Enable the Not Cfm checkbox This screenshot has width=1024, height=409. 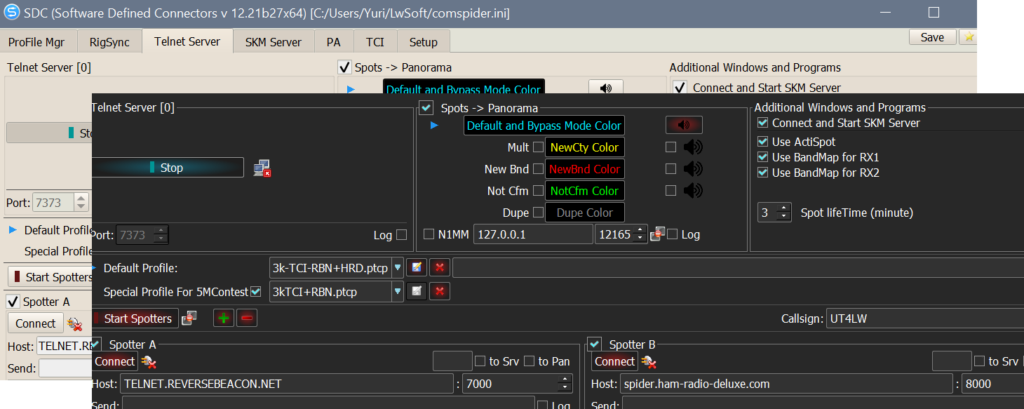pos(538,191)
